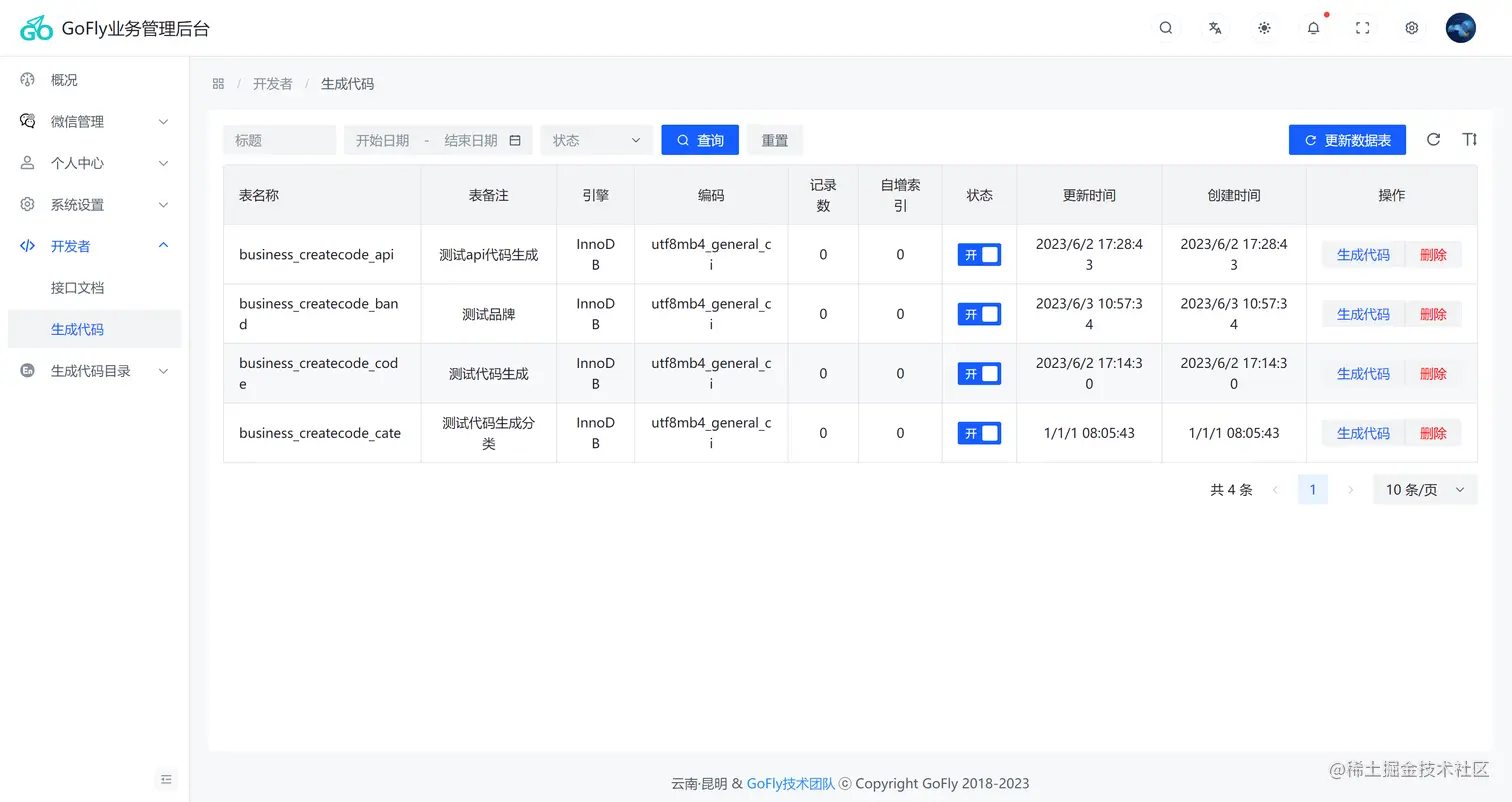Click 生成代码 for business_createcode_band

pyautogui.click(x=1363, y=314)
